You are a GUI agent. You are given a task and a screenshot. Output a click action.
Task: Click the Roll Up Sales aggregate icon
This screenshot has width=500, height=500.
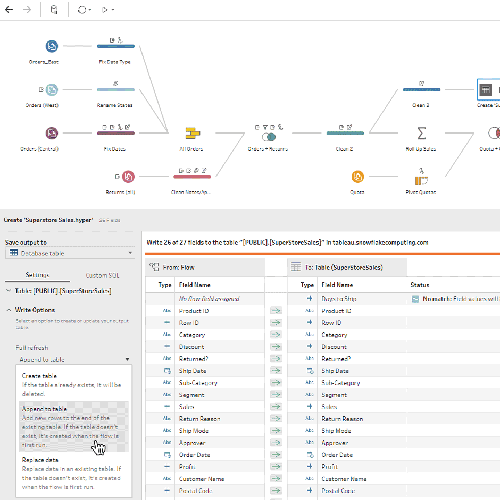(x=422, y=133)
